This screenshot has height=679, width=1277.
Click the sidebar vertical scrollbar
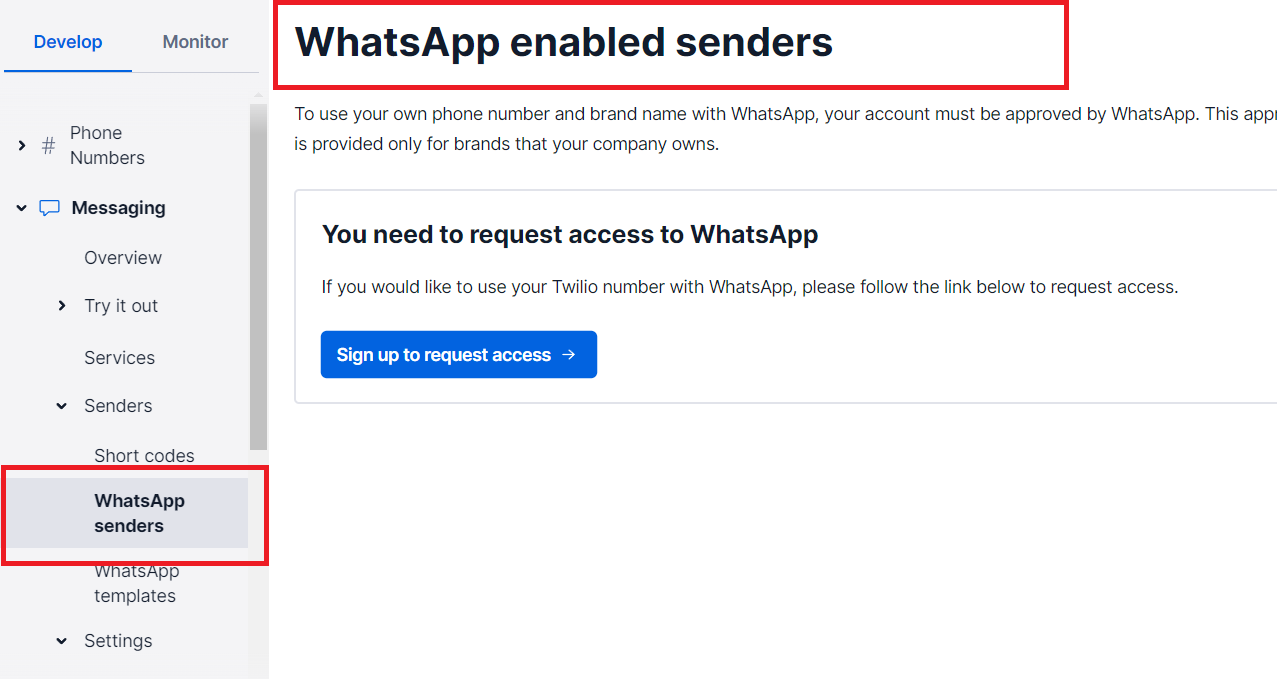(258, 278)
